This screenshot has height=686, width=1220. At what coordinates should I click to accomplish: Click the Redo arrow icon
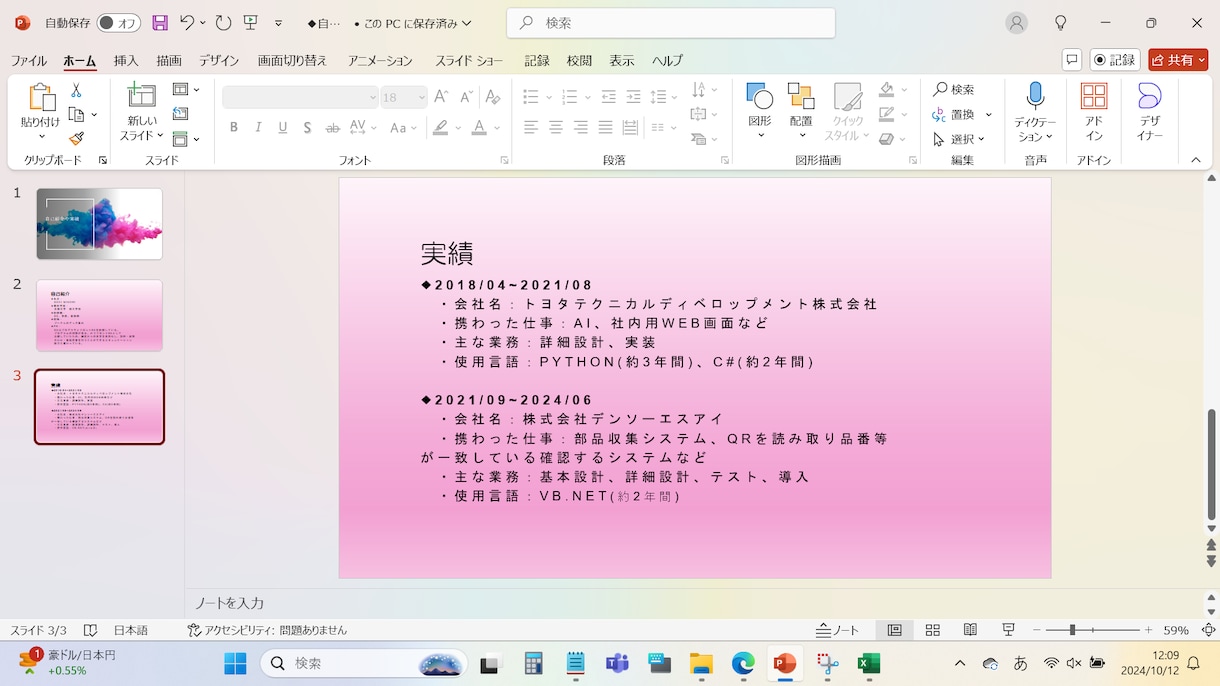[223, 22]
